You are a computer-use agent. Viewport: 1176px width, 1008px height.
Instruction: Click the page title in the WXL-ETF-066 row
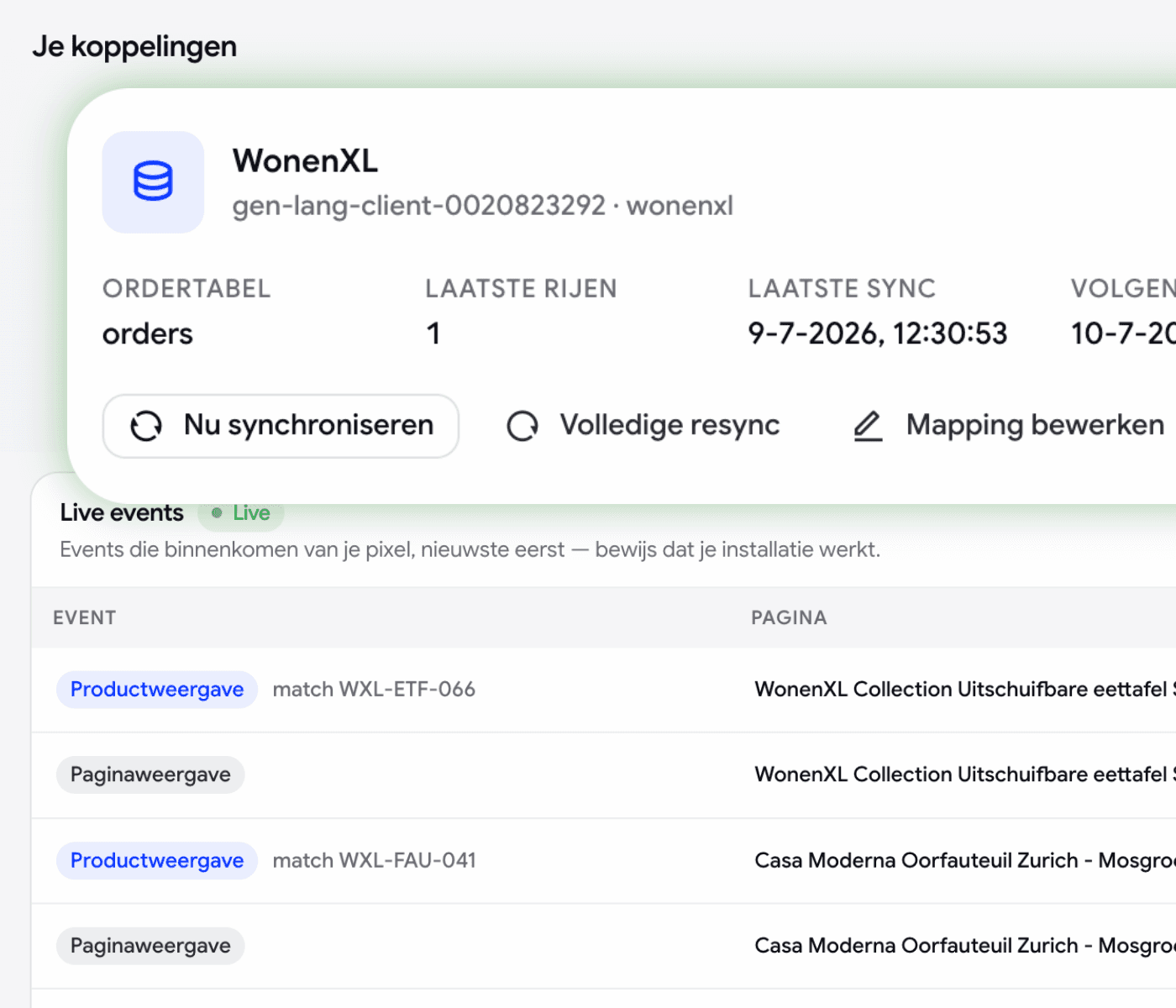[965, 690]
